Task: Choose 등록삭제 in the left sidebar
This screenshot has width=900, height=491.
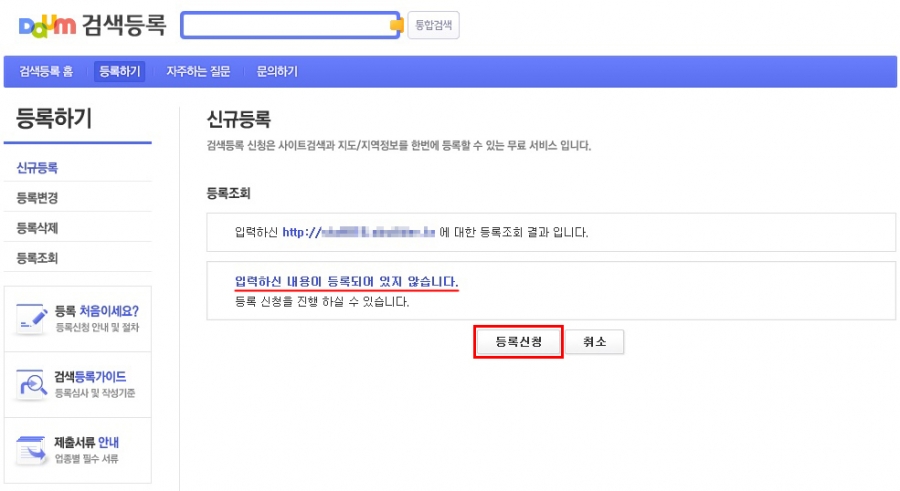Action: coord(38,228)
